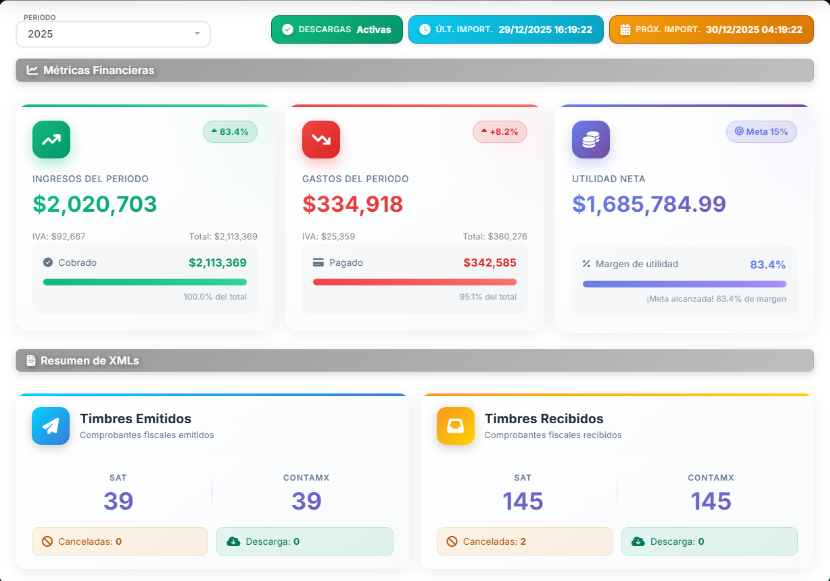Click the green Cobrado progress bar

(145, 282)
